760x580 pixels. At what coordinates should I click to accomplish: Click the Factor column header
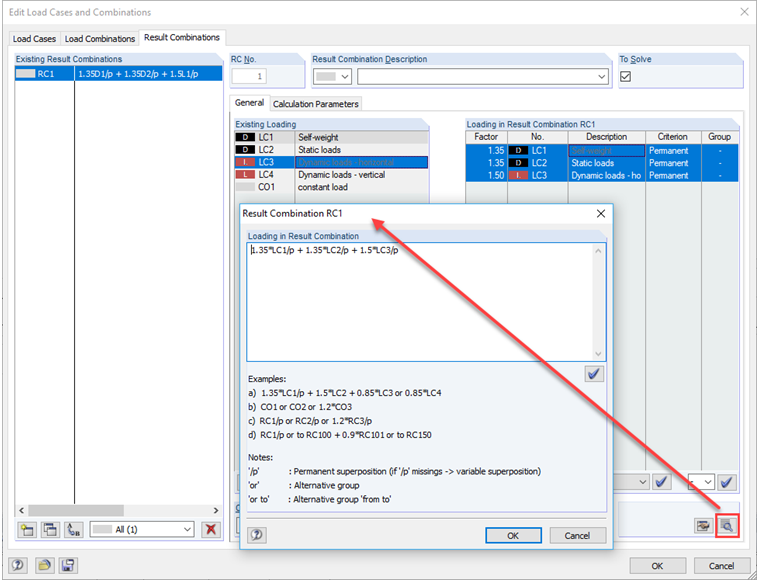click(486, 137)
